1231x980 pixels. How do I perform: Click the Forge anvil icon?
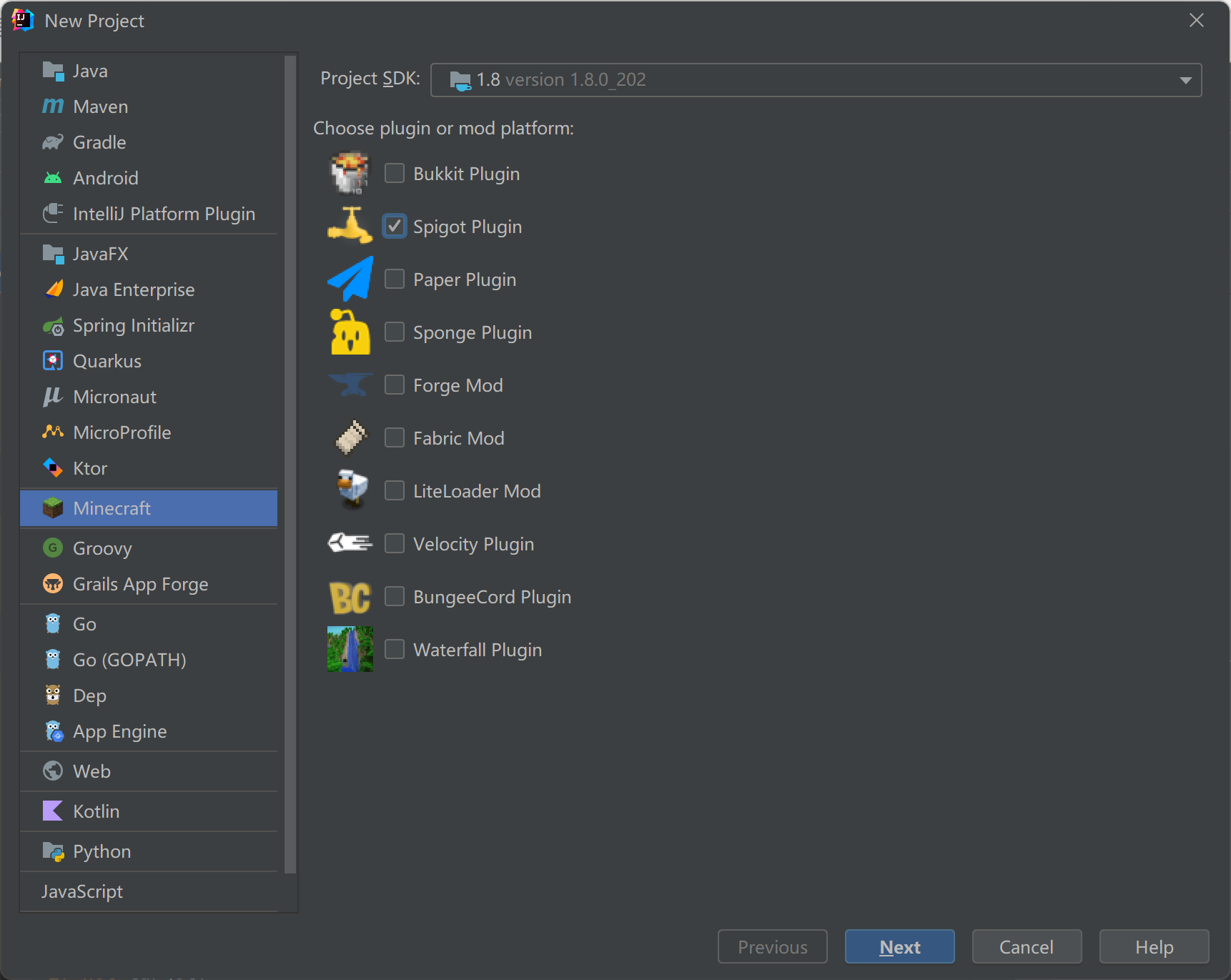[350, 385]
